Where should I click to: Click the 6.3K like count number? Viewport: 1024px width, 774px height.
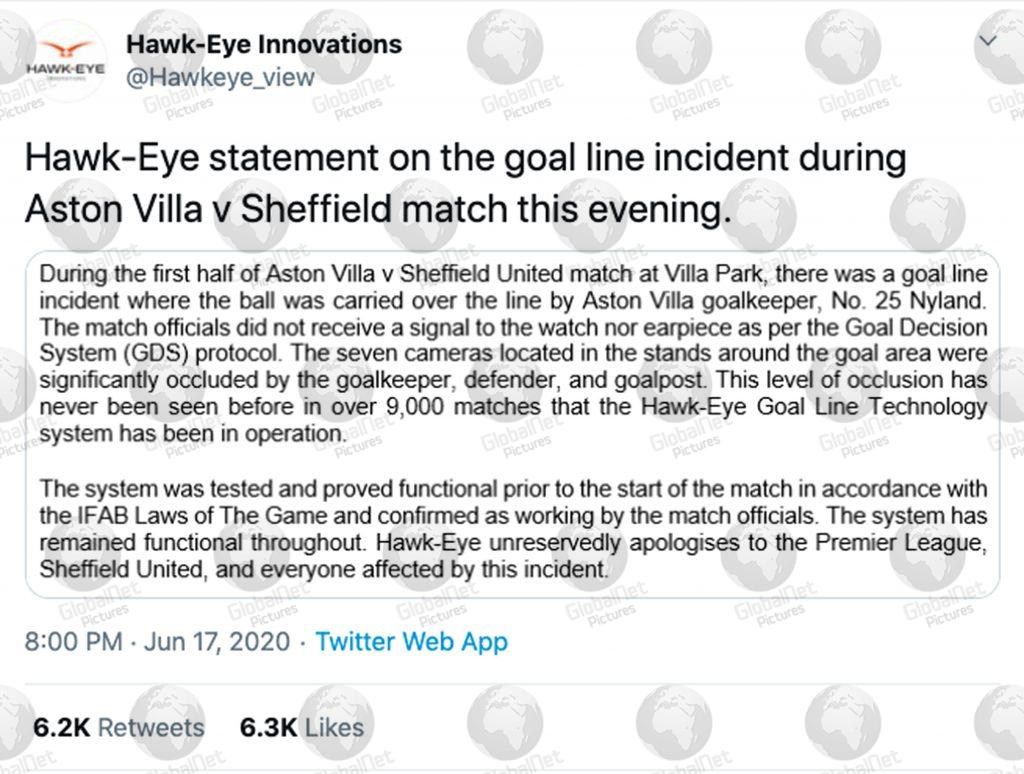pos(268,728)
